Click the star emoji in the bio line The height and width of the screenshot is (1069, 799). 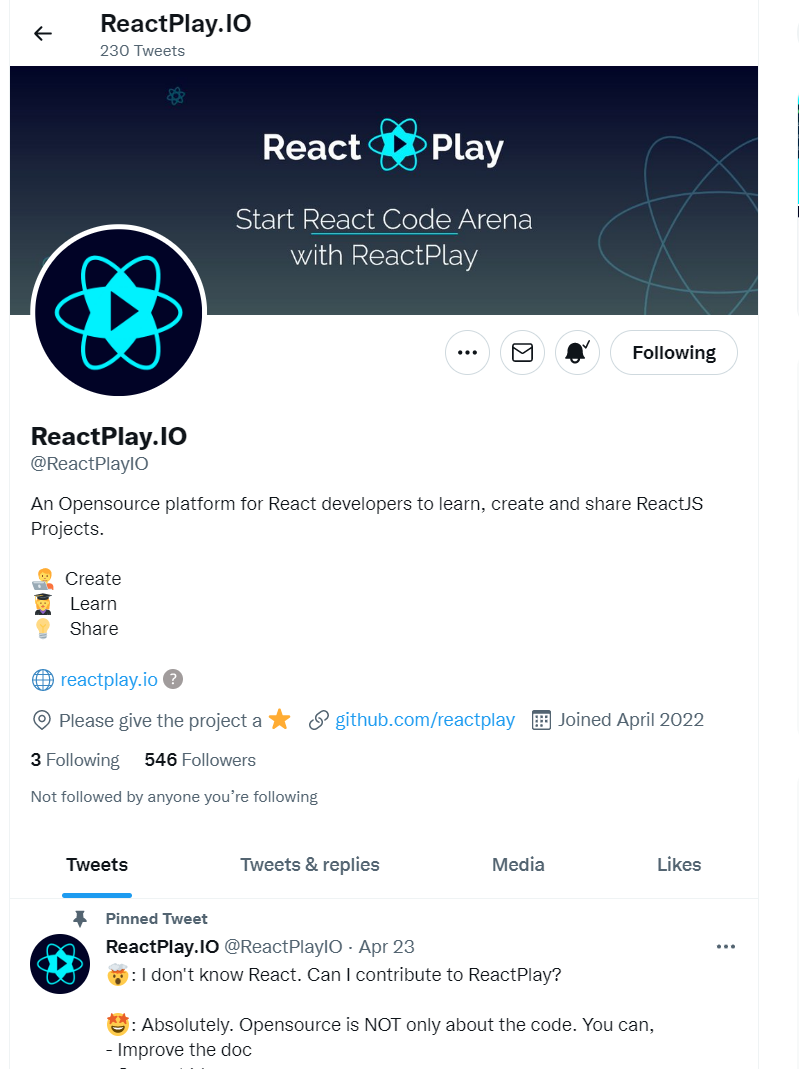279,719
